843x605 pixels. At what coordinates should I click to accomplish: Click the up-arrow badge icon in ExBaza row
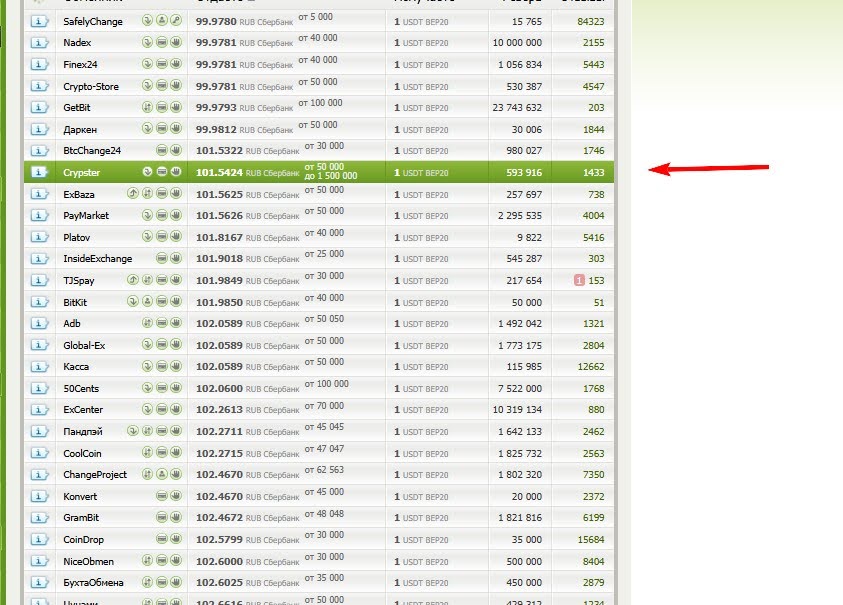click(133, 193)
